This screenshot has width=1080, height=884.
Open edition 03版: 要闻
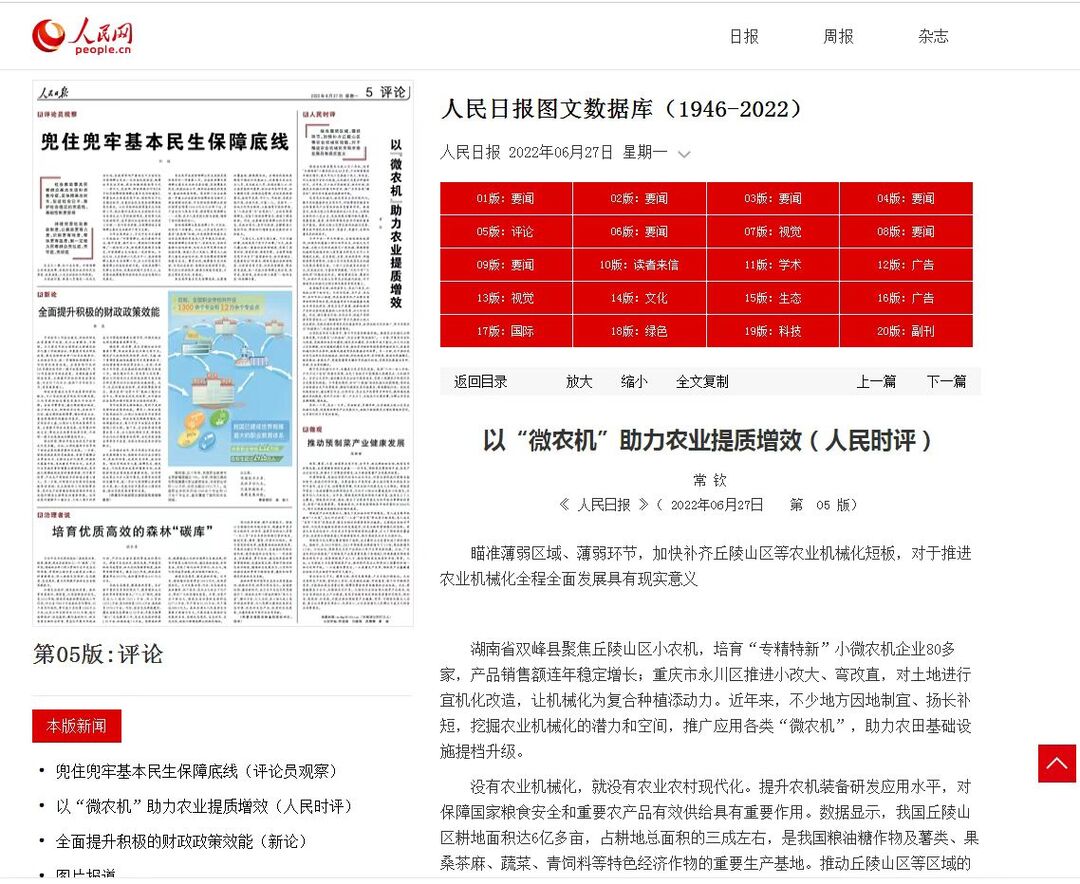[x=773, y=198]
